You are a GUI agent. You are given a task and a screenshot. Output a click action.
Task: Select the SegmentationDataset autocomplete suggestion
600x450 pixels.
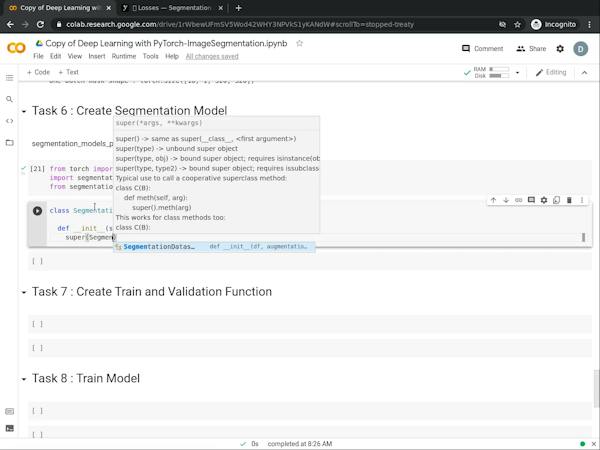pos(214,247)
